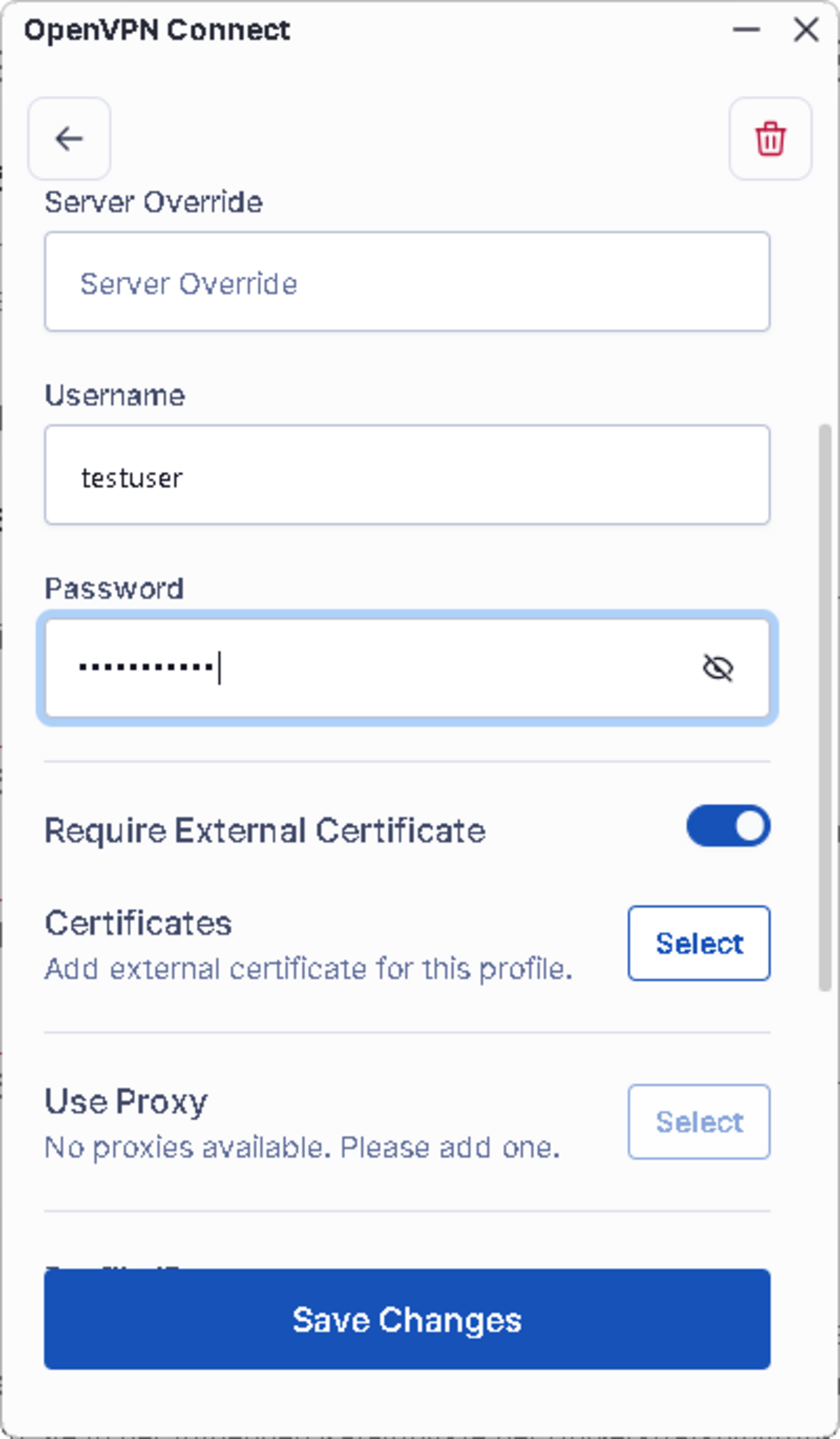Click the OpenVPN Connect title bar text
840x1439 pixels.
[157, 30]
